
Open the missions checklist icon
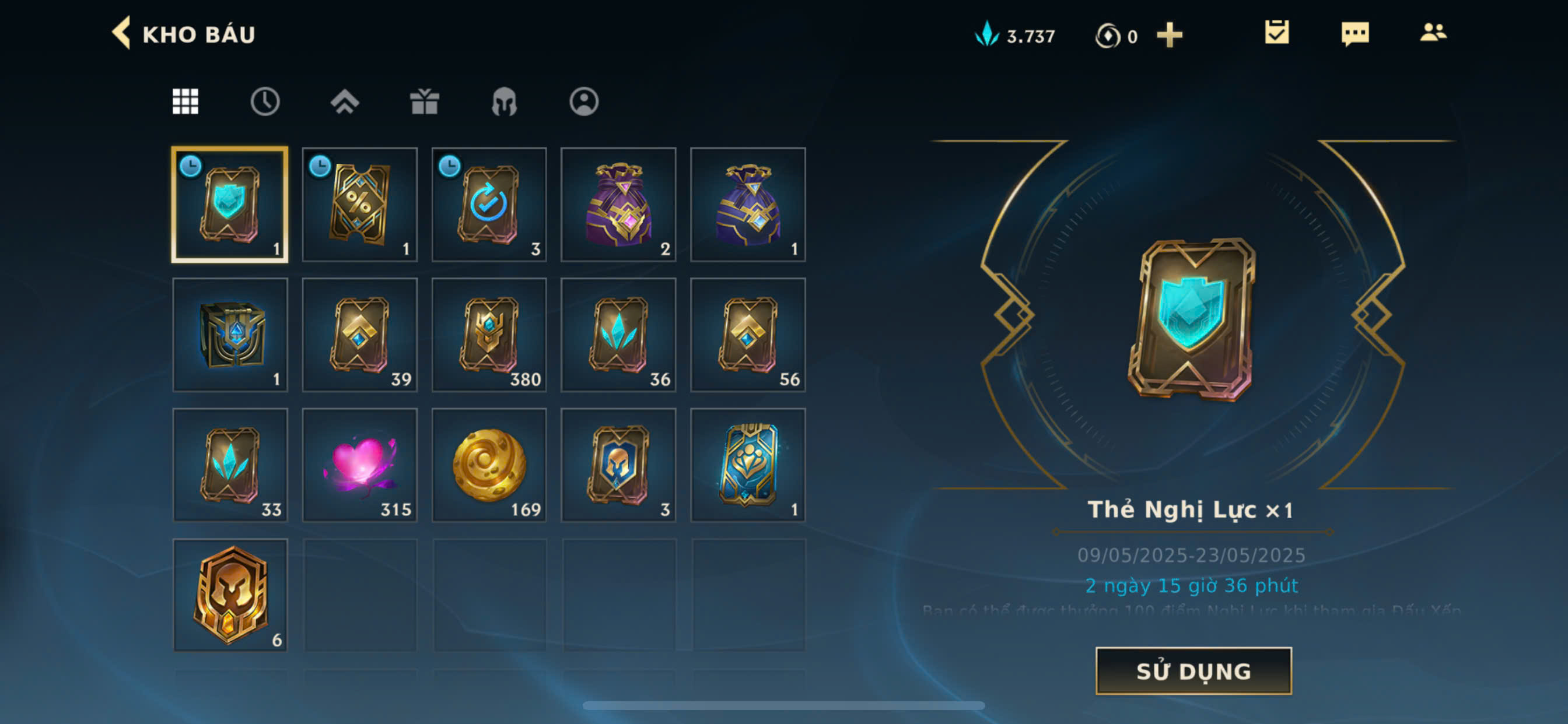pos(1276,33)
